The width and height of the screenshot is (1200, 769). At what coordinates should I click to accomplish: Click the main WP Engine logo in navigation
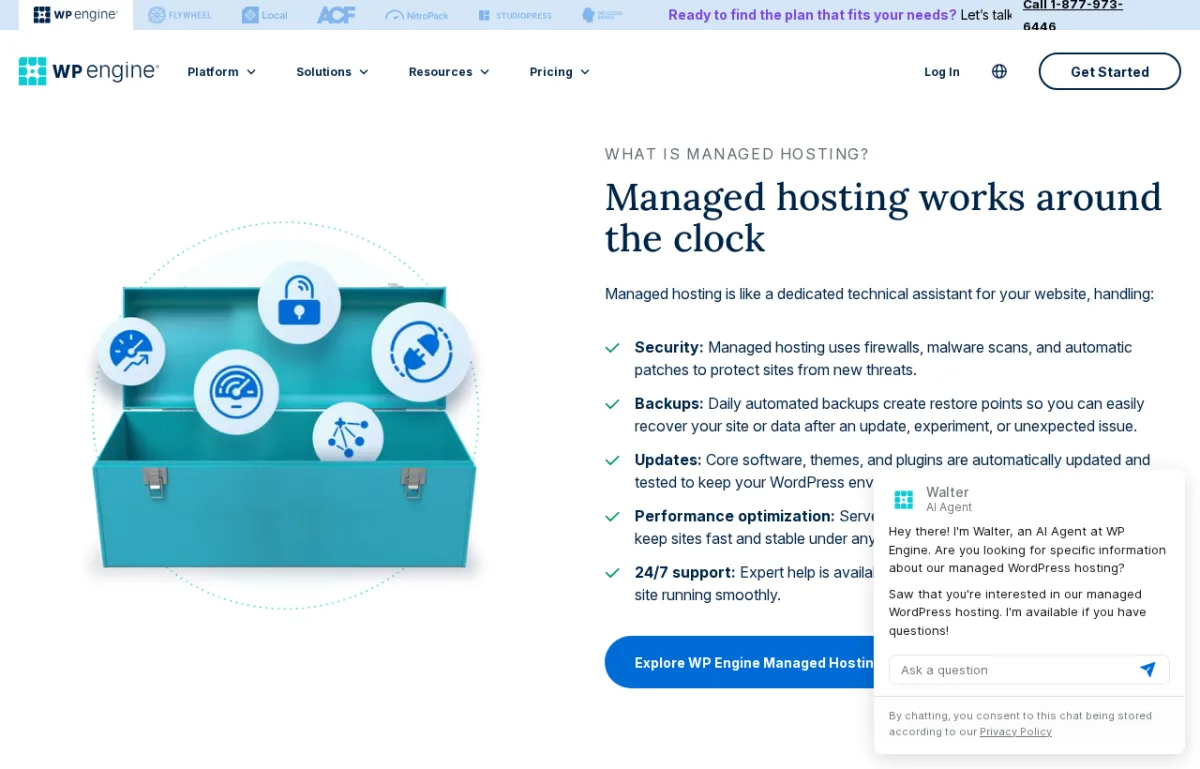click(x=89, y=71)
